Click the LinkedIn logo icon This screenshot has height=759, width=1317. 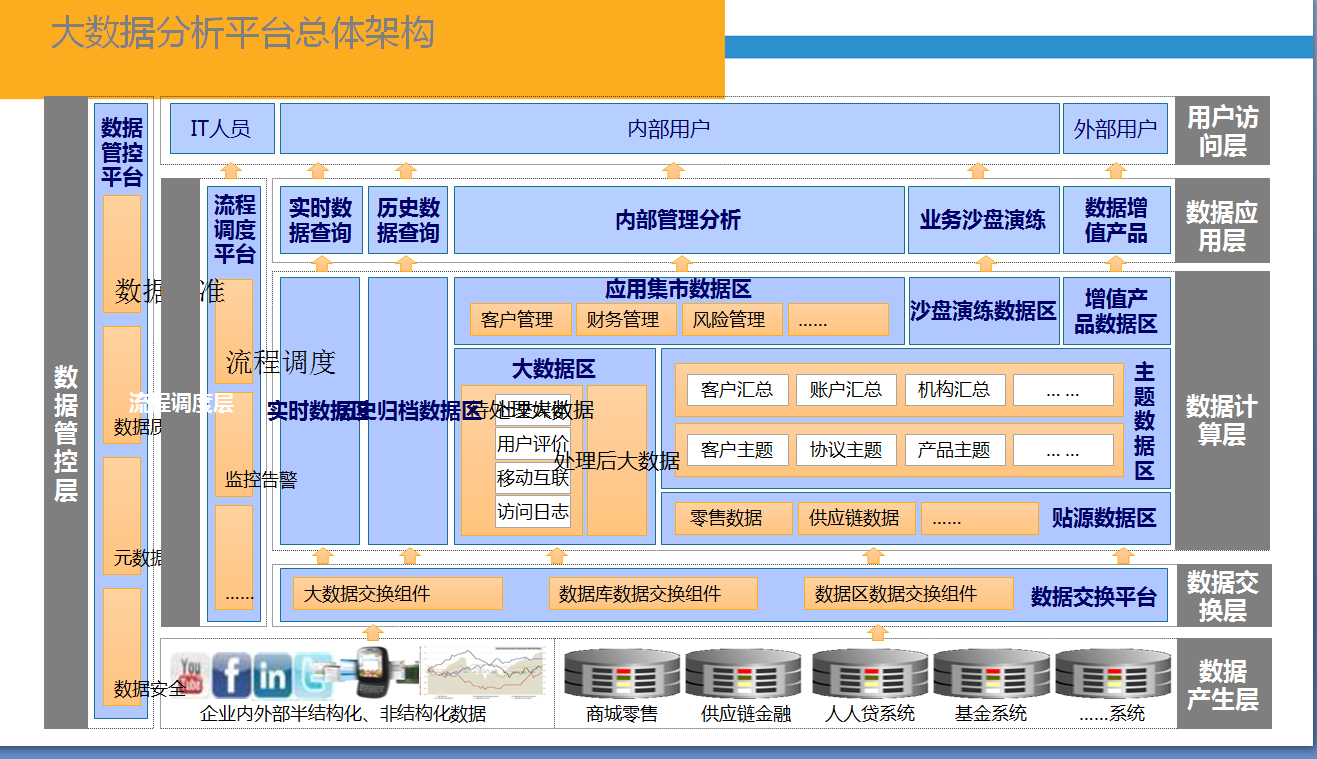[272, 675]
